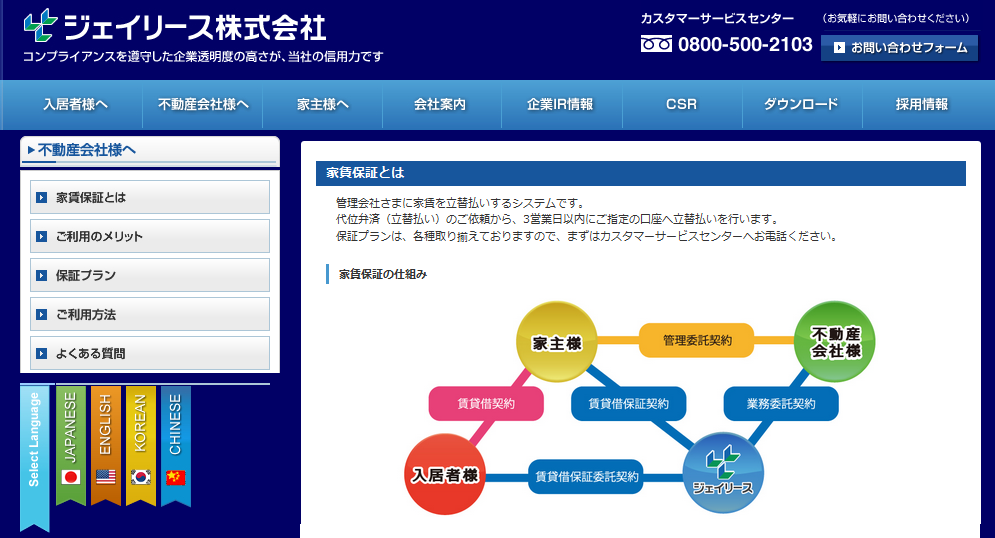The height and width of the screenshot is (538, 995).
Task: Click the free-dial phone icon
Action: [656, 44]
